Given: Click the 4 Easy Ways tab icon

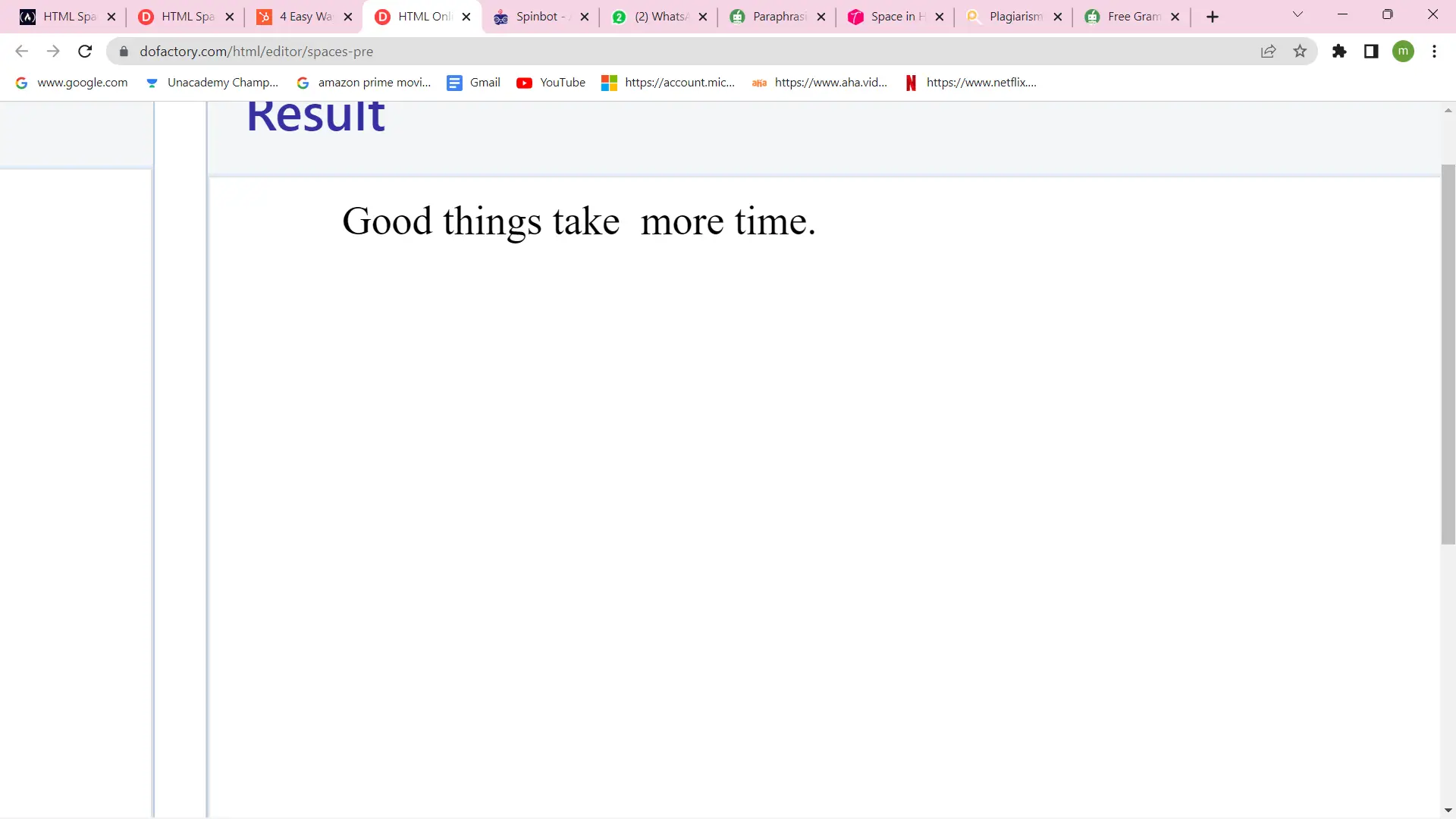Looking at the screenshot, I should (263, 16).
